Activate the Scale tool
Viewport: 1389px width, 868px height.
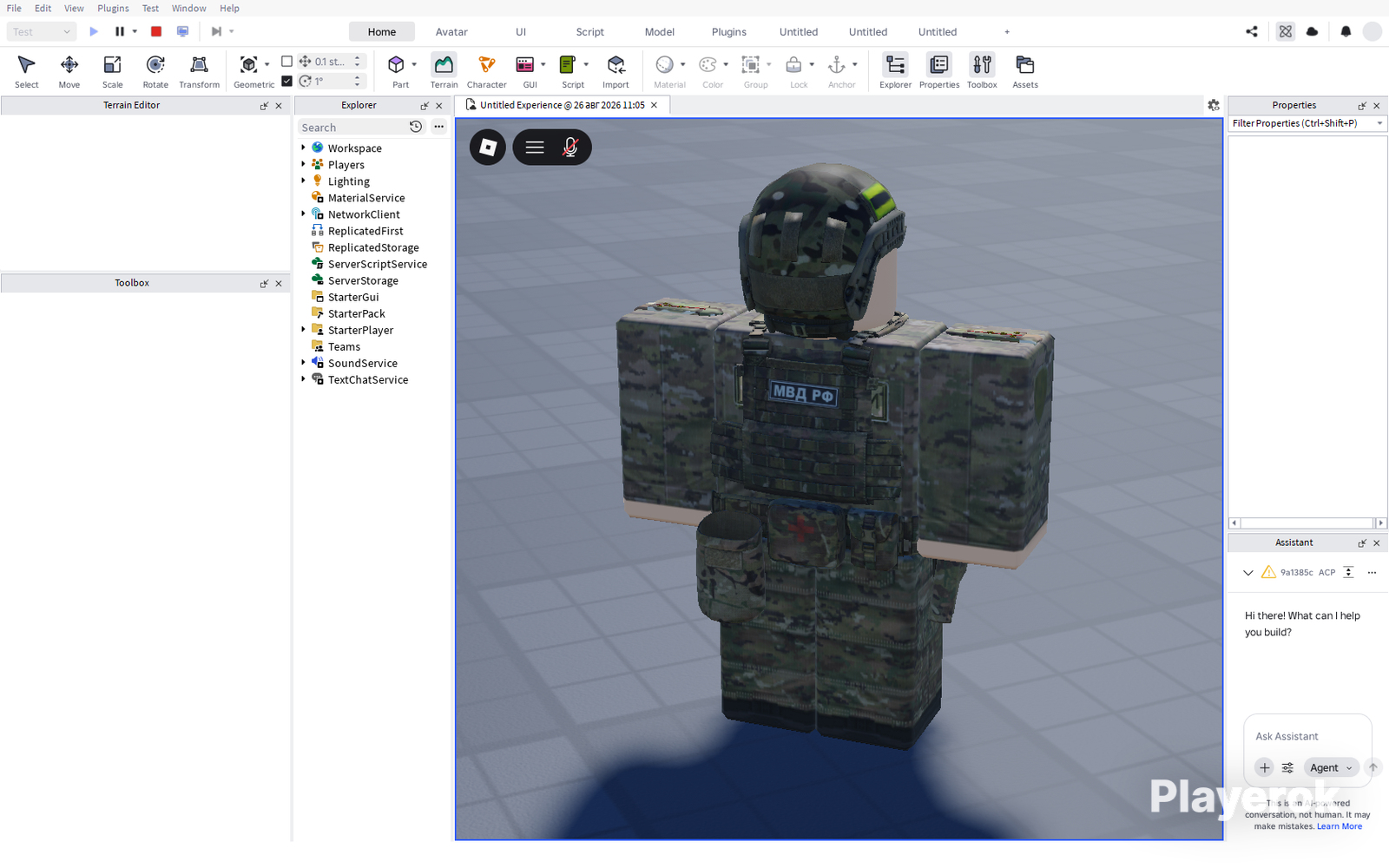click(112, 71)
